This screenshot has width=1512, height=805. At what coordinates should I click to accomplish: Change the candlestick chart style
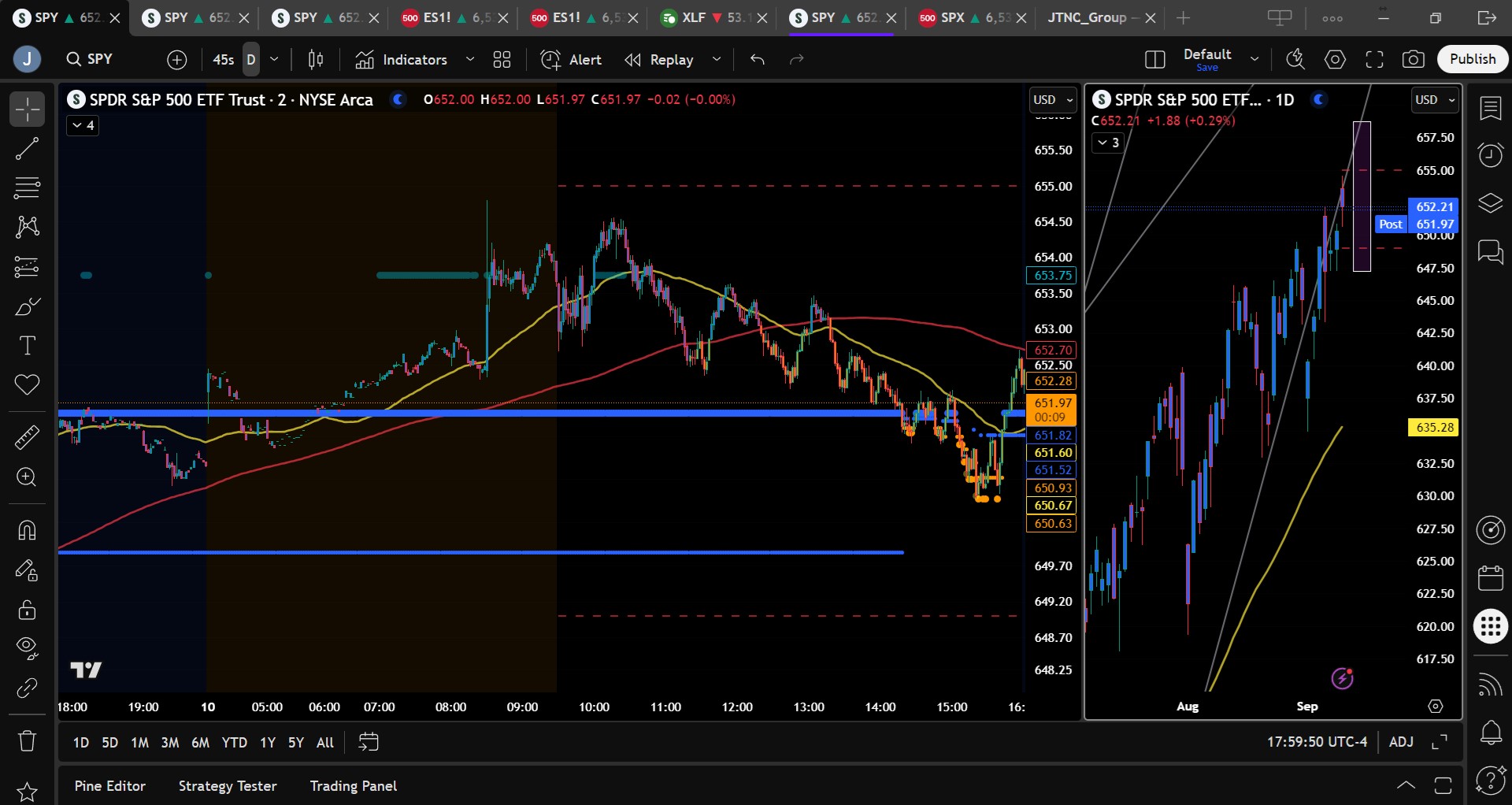316,59
